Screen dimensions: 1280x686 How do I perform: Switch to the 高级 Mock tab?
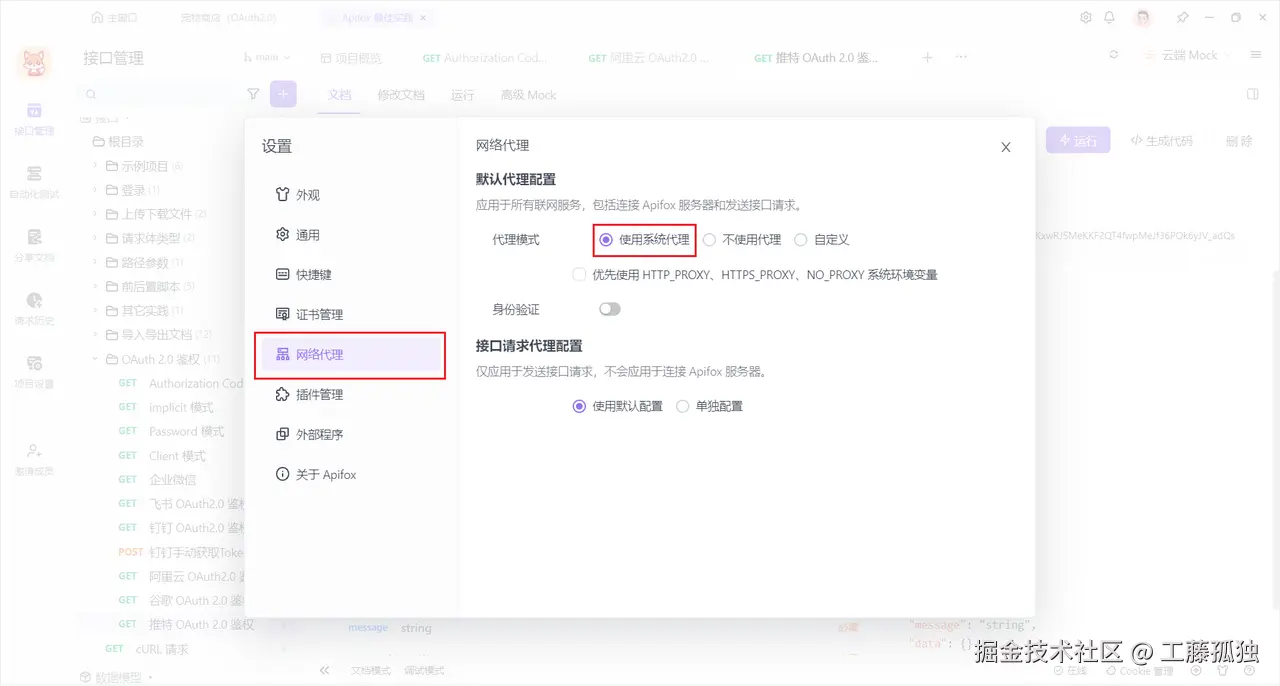tap(528, 94)
